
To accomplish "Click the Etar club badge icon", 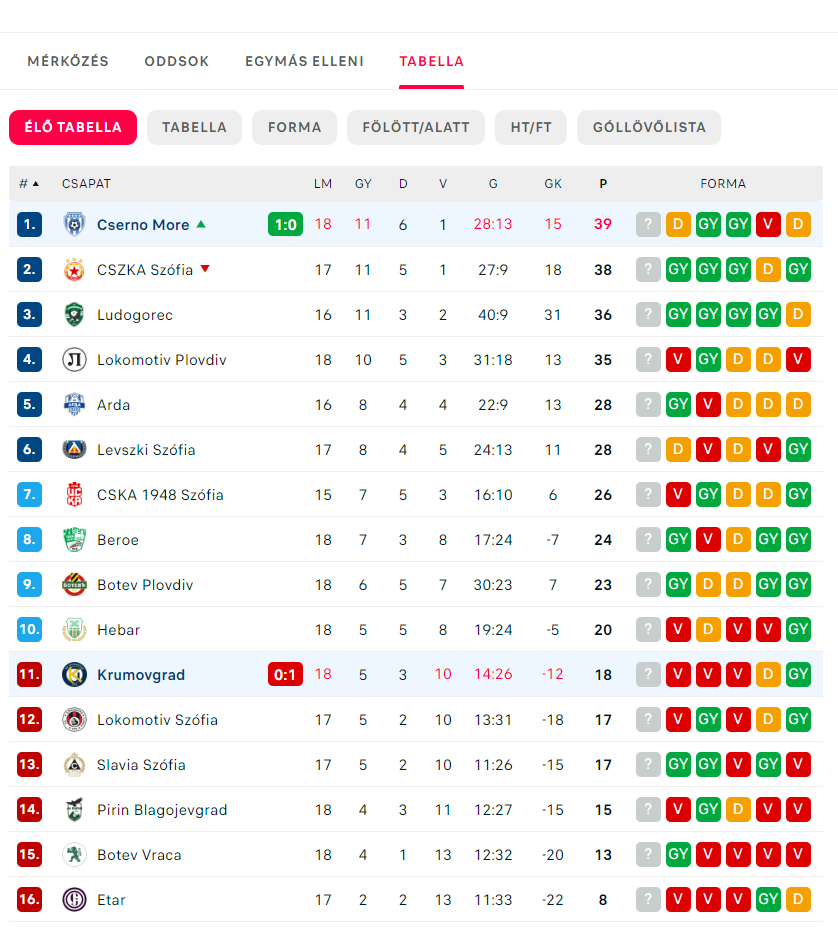I will coord(74,900).
